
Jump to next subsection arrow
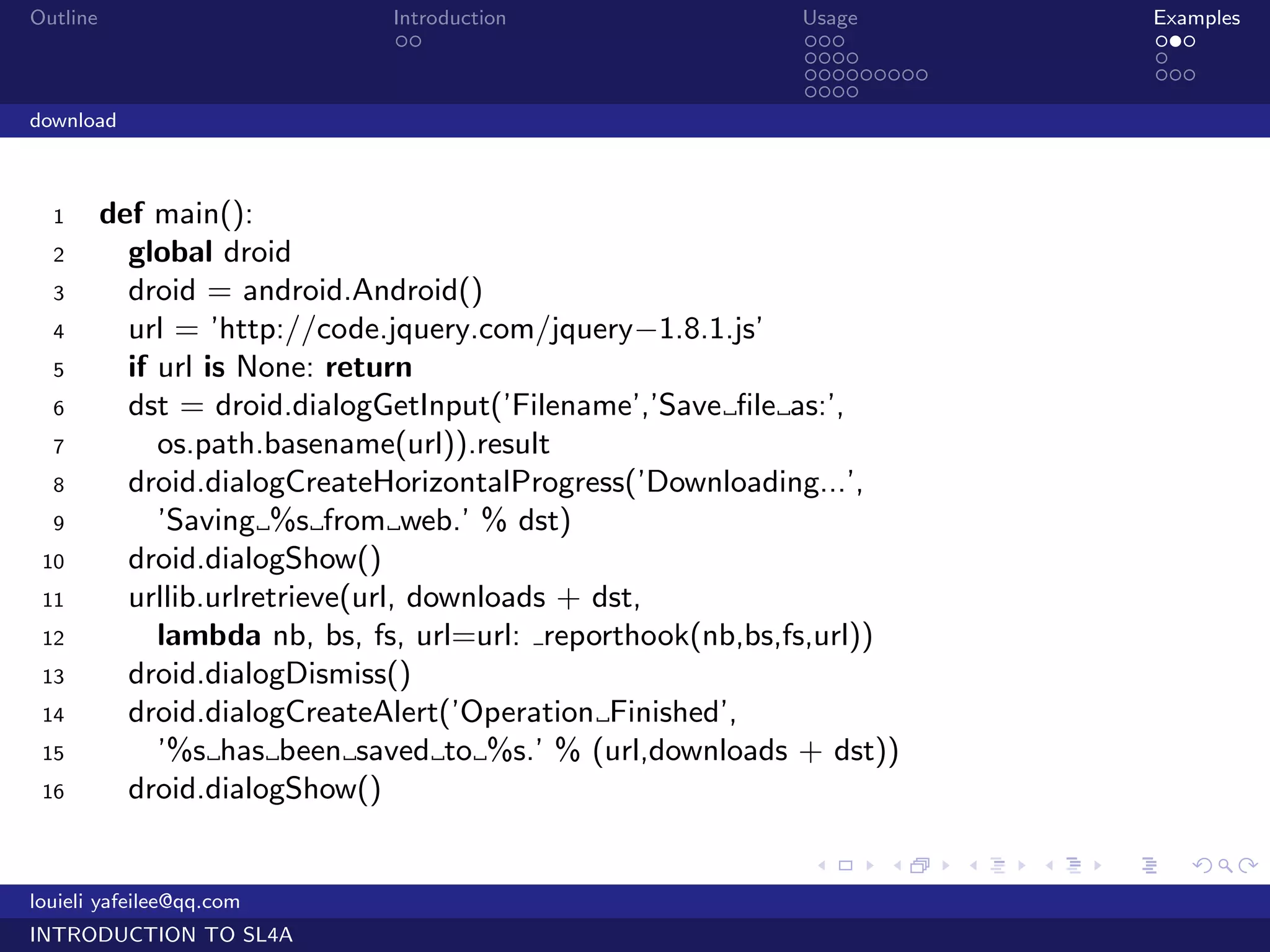pyautogui.click(x=1021, y=865)
